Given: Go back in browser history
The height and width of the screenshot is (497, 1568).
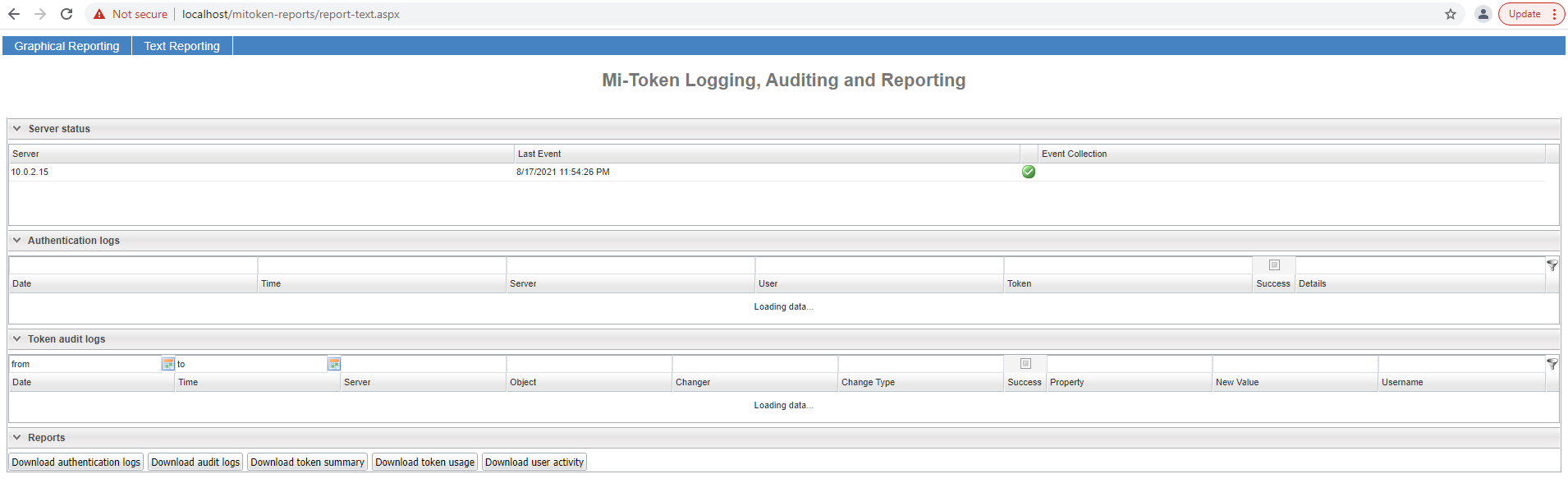Looking at the screenshot, I should 14,14.
